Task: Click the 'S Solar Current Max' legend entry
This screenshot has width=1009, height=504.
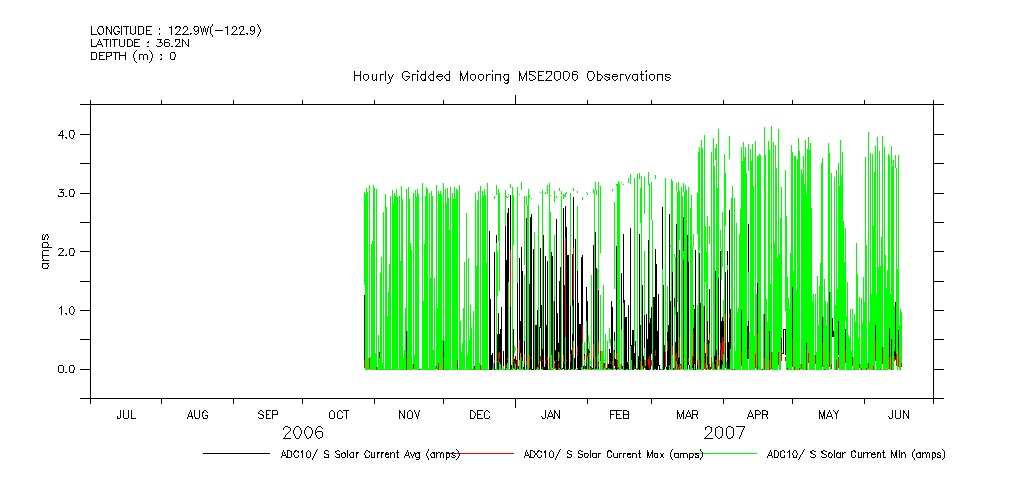Action: 612,454
